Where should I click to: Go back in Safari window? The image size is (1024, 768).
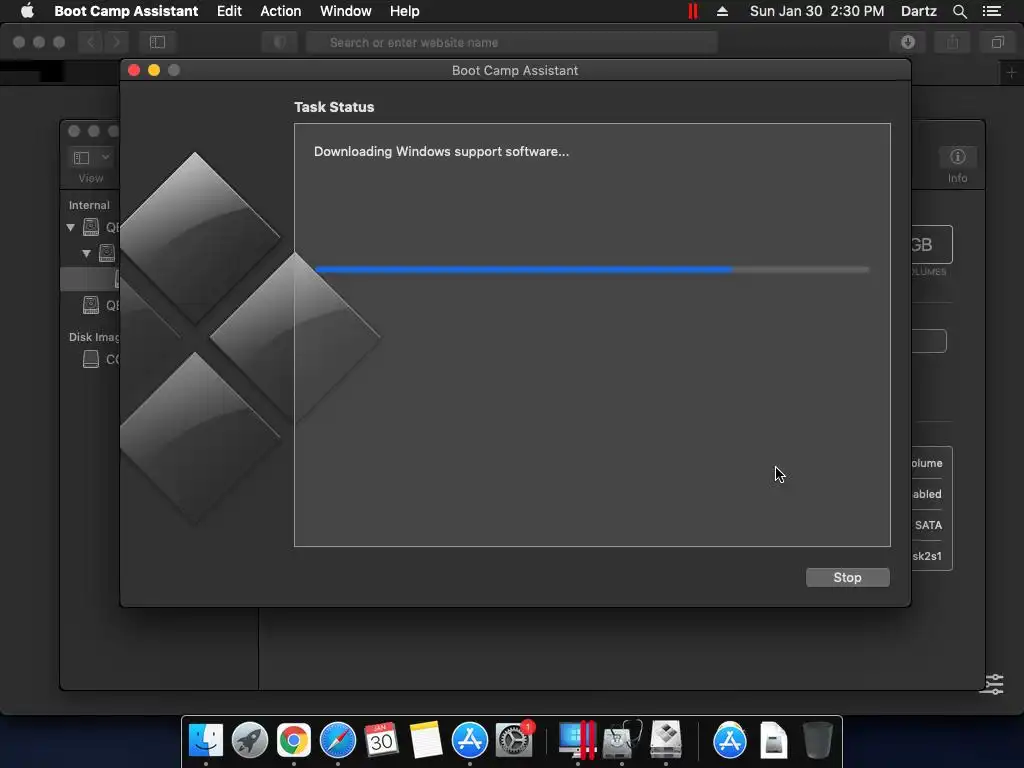(91, 42)
